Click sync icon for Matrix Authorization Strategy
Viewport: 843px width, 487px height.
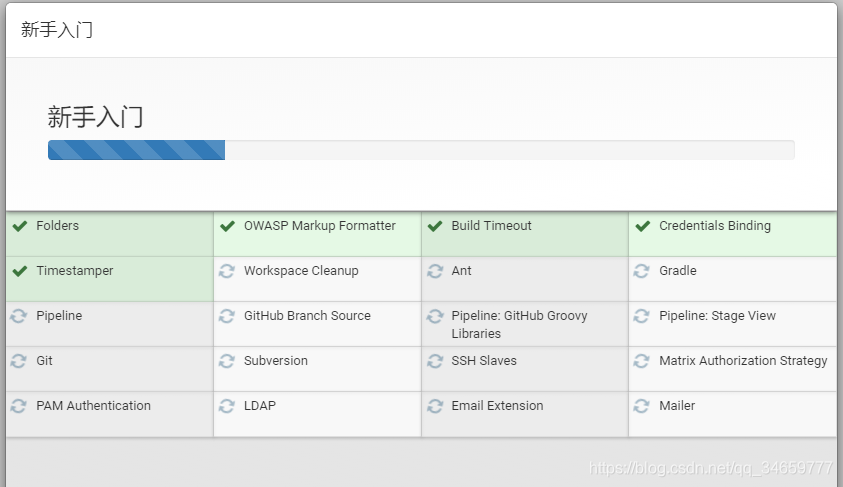click(x=641, y=361)
